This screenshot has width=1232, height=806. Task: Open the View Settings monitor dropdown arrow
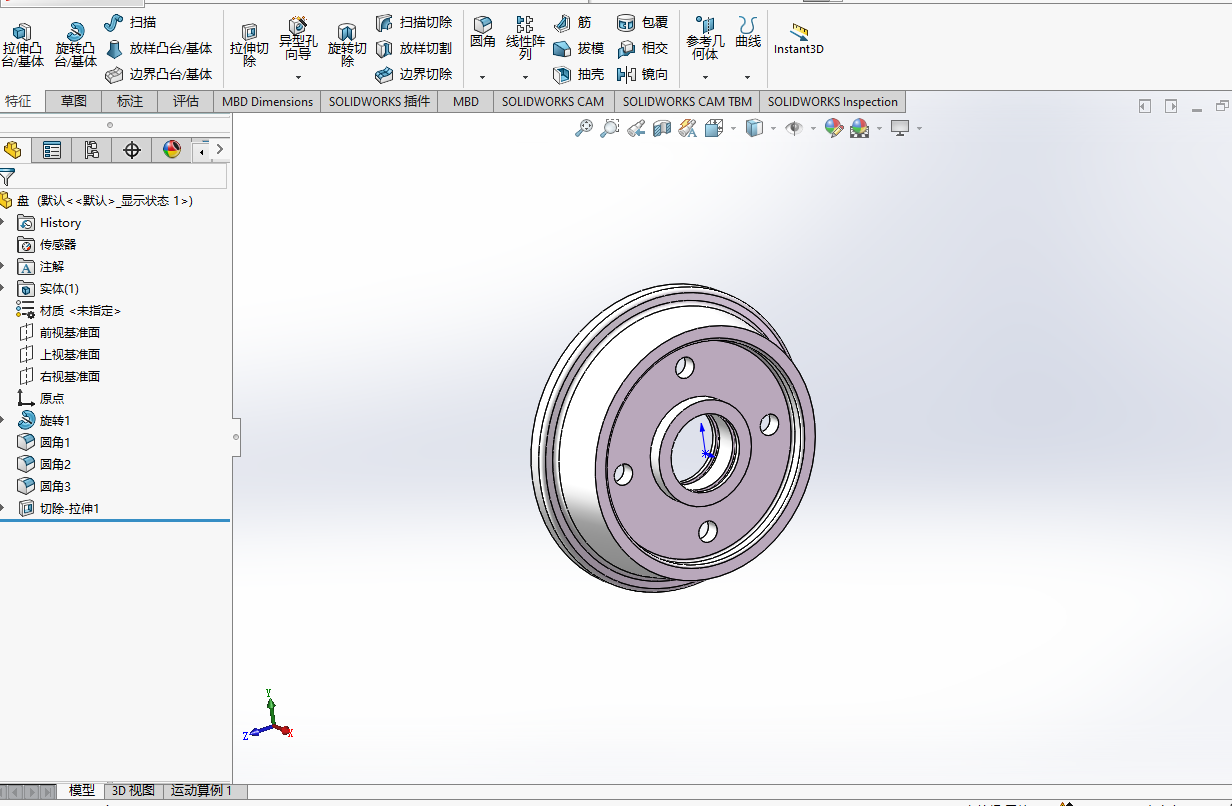[x=919, y=128]
